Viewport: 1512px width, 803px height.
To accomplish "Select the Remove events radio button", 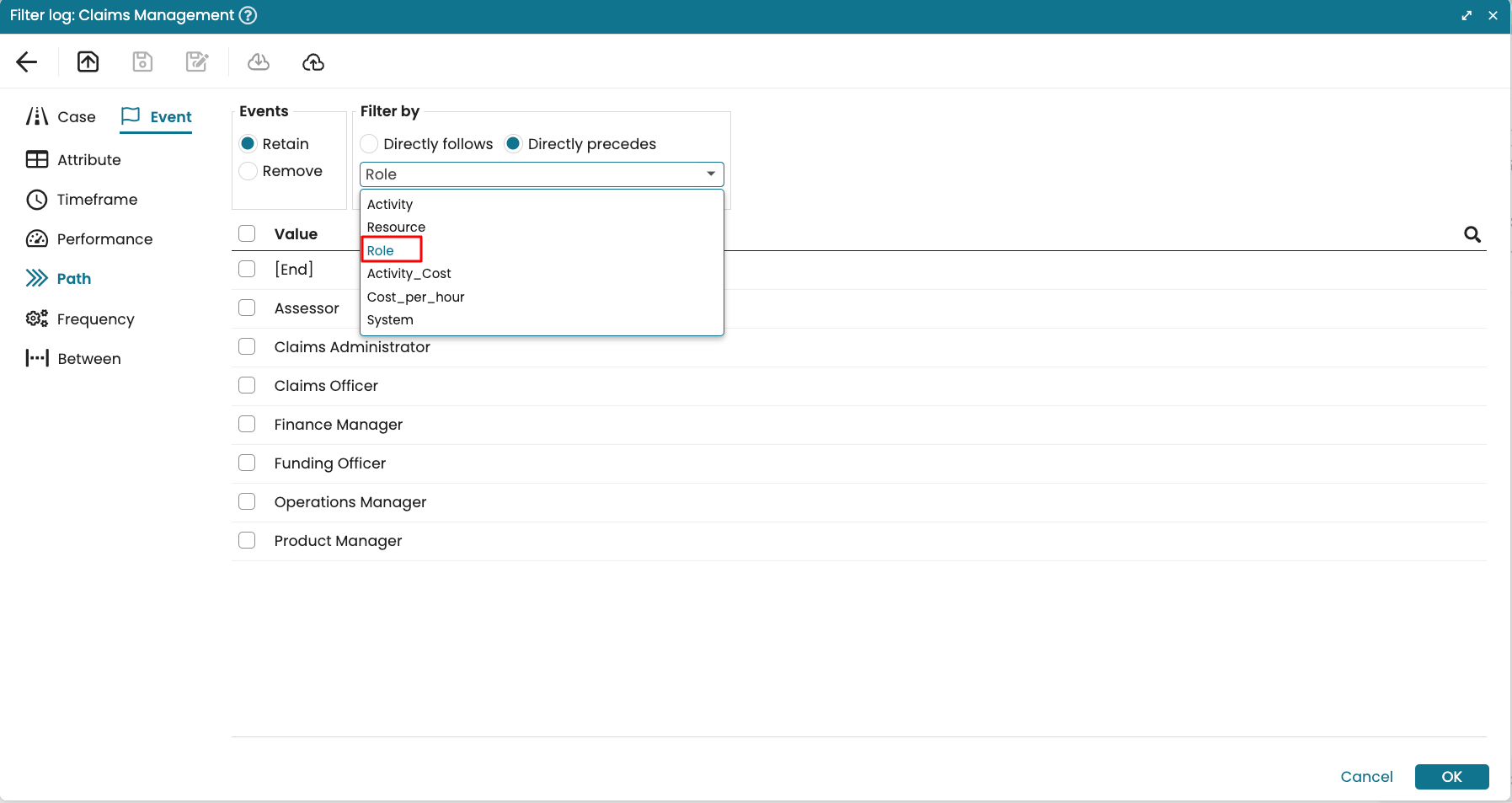I will (x=248, y=171).
